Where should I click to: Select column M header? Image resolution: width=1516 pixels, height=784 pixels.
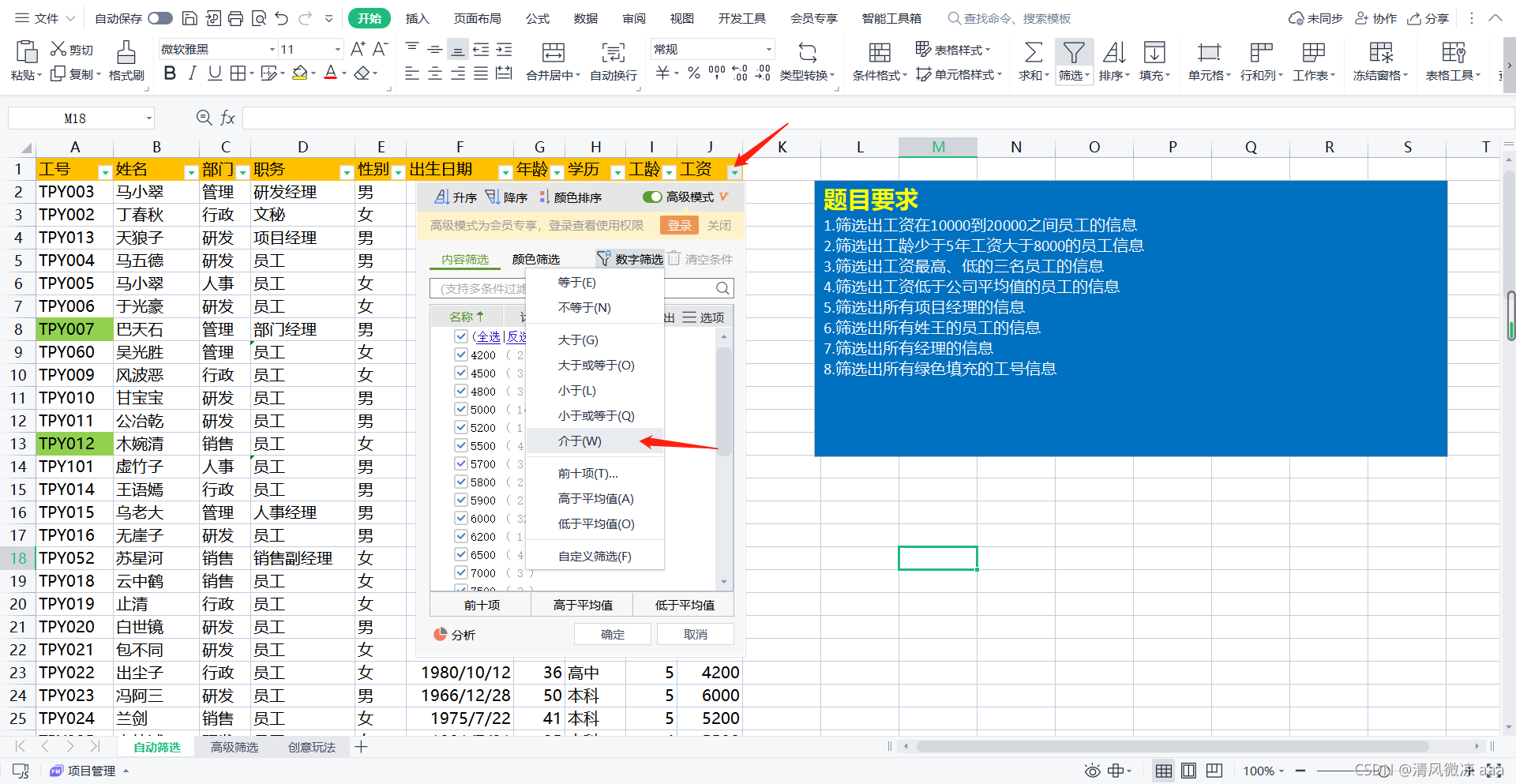point(938,147)
